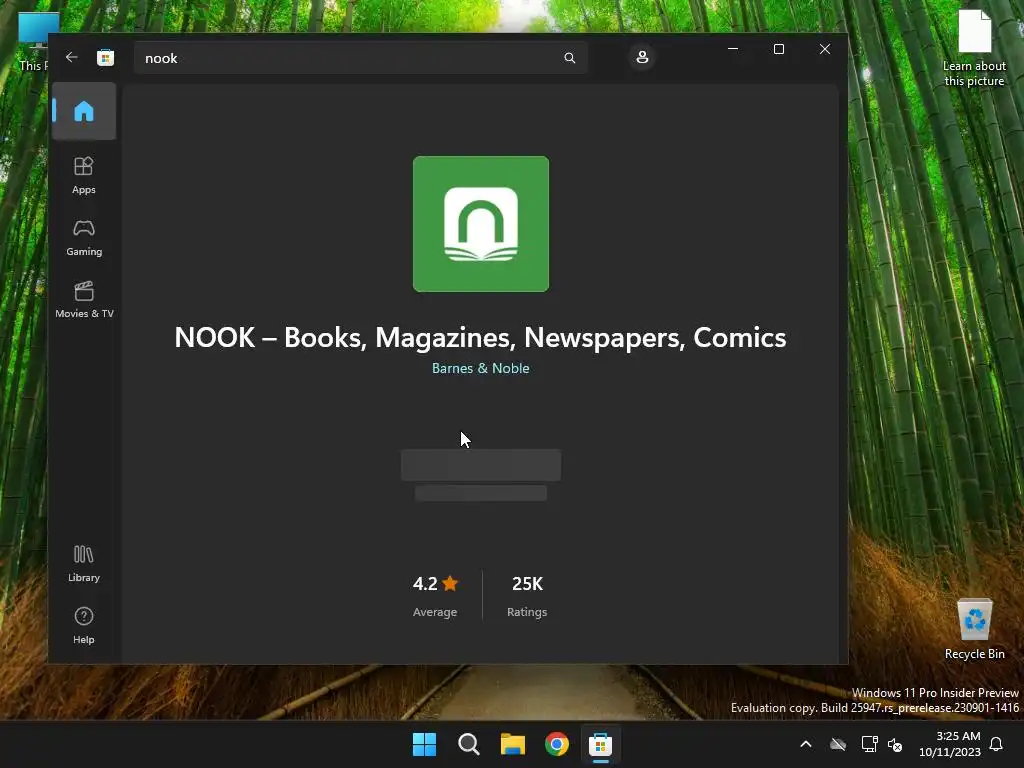Click the muted volume tray icon
The image size is (1024, 768).
click(895, 744)
